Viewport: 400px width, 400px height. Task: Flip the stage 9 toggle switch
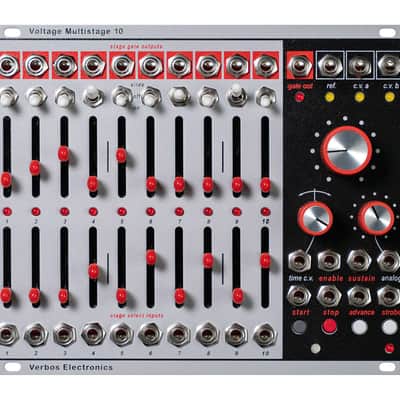pos(237,95)
